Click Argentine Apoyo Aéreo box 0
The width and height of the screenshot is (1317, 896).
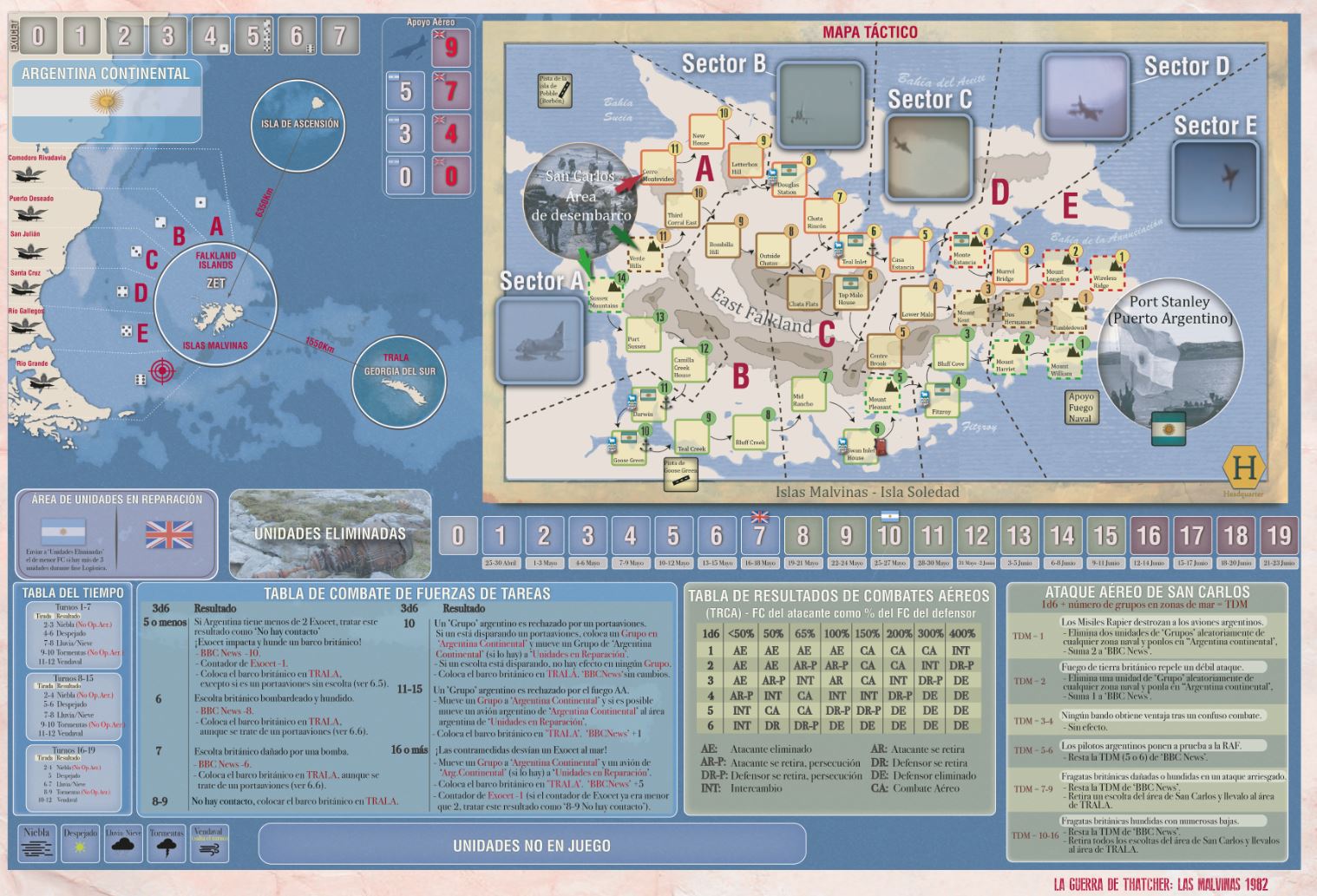405,176
